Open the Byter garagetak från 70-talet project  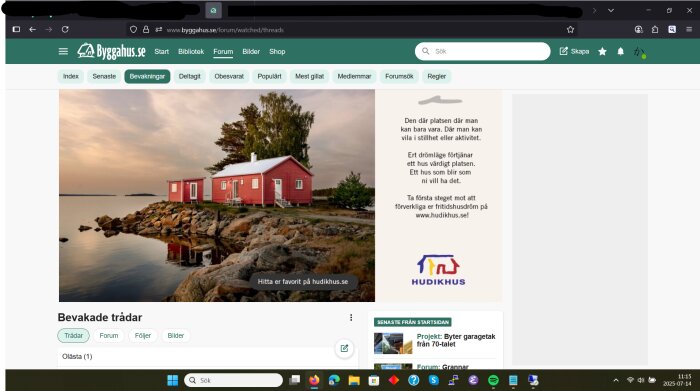(x=456, y=340)
